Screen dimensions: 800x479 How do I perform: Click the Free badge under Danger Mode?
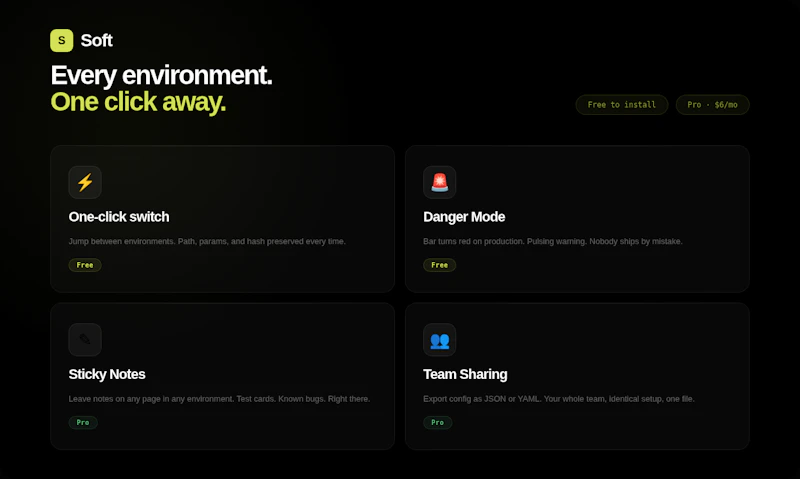tap(439, 265)
